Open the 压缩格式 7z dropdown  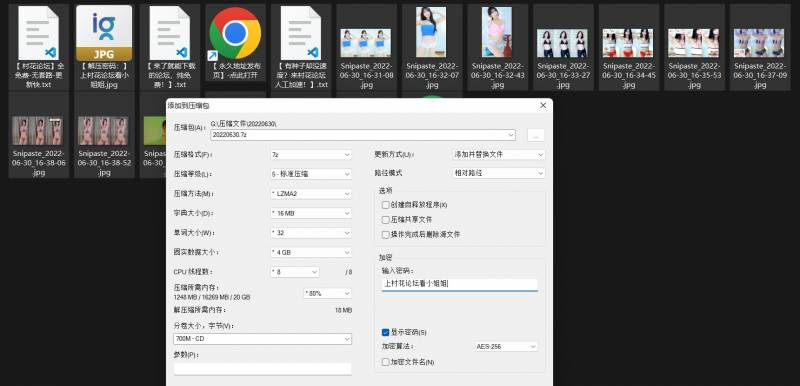pos(311,155)
